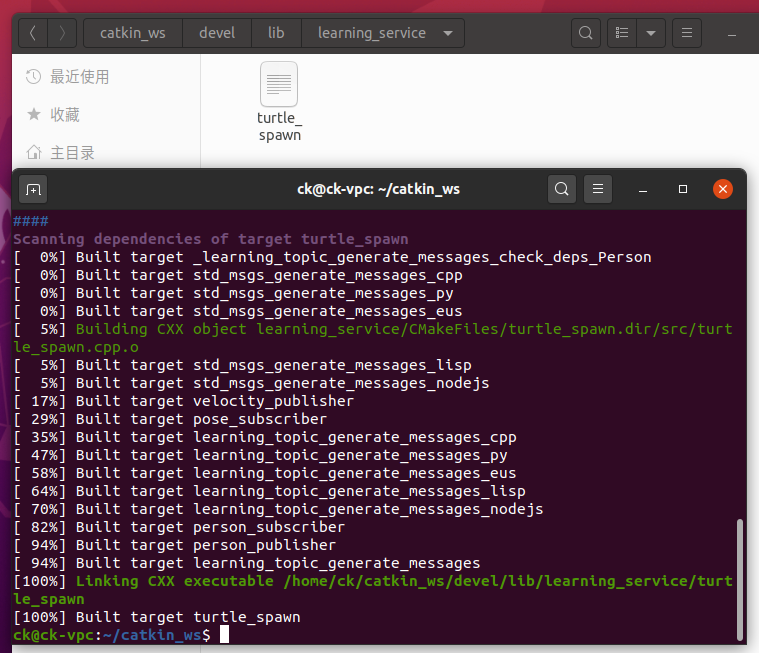Screen dimensions: 759x653
Task: Click 'std_msgs_generate_messages_lisp' line
Action: coord(243,365)
